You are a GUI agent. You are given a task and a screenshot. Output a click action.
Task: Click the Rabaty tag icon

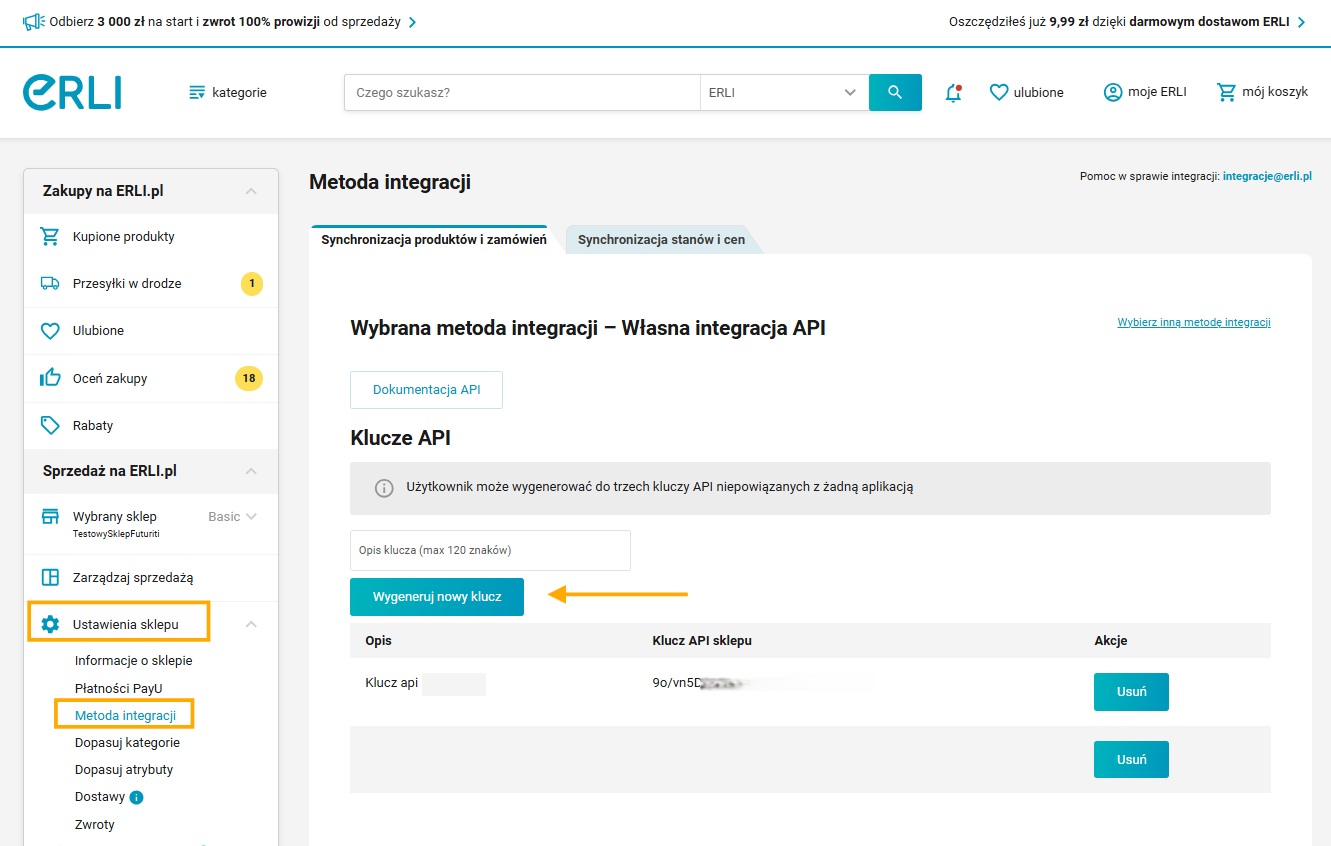50,425
